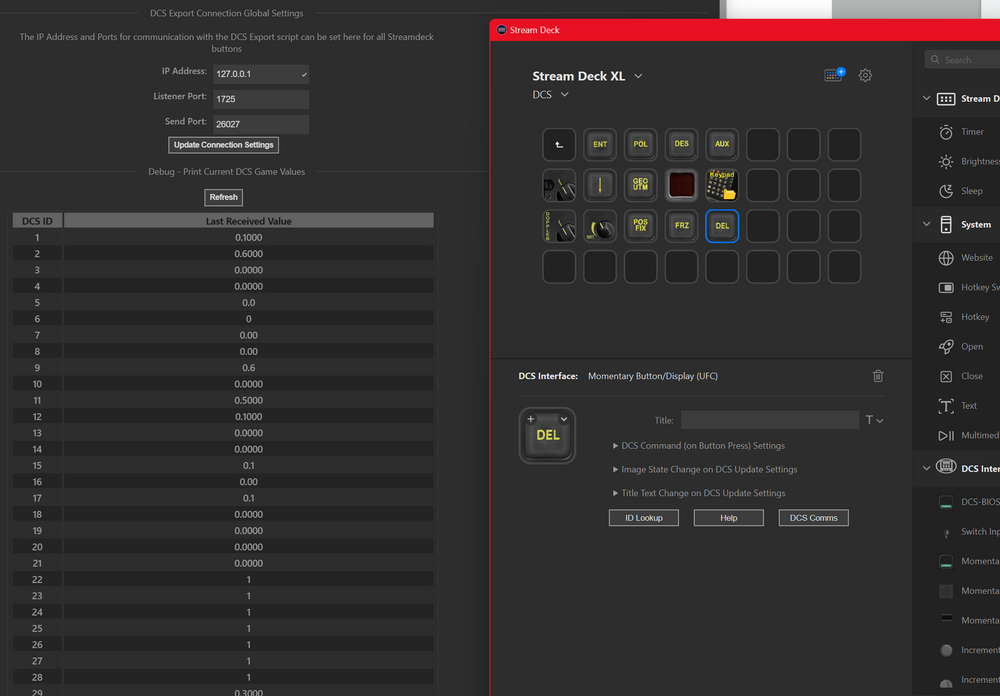Expand DCS Command (on Button Press) Settings
The width and height of the screenshot is (1000, 696).
[698, 445]
